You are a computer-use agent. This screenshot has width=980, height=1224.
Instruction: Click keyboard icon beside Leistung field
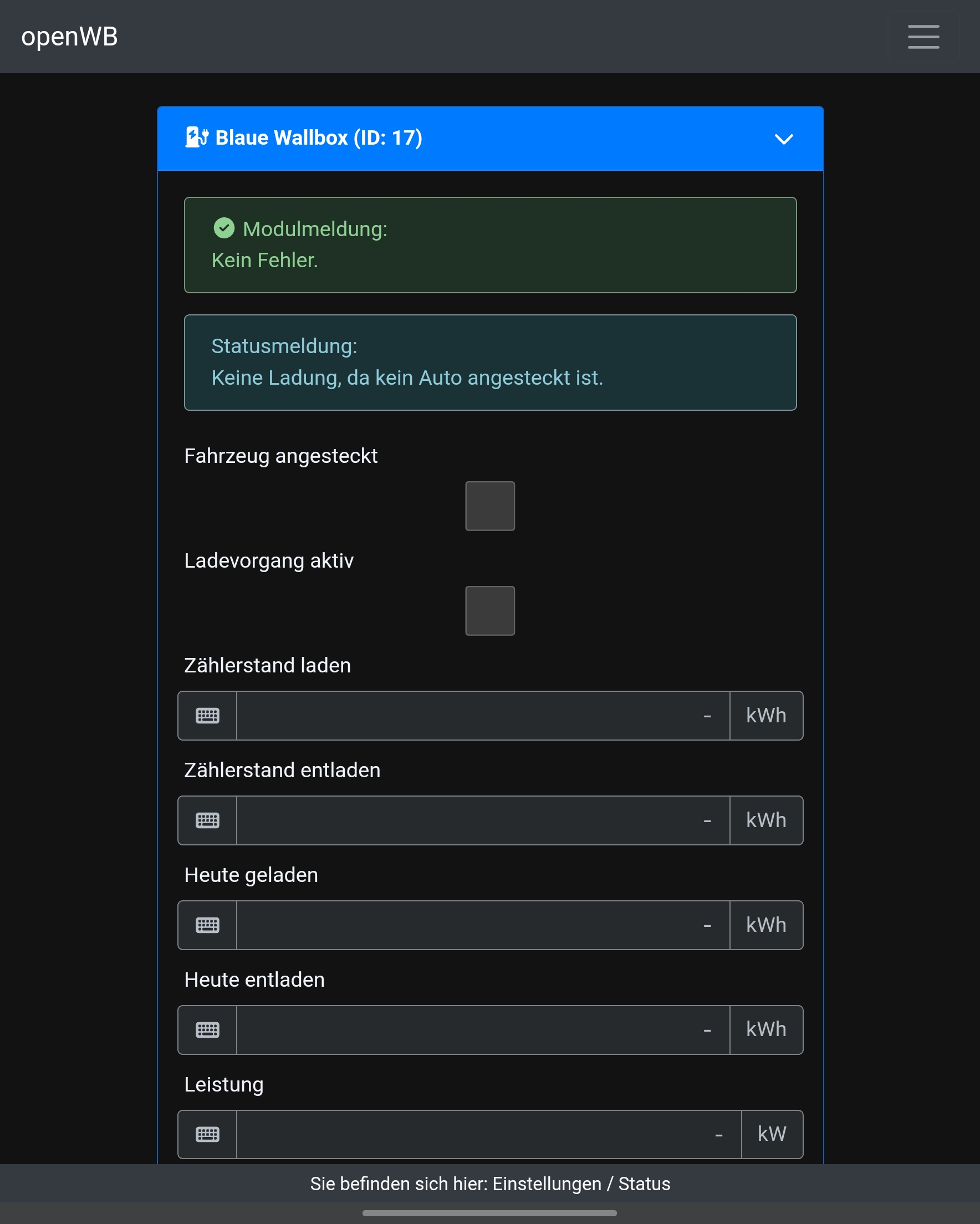tap(207, 1134)
